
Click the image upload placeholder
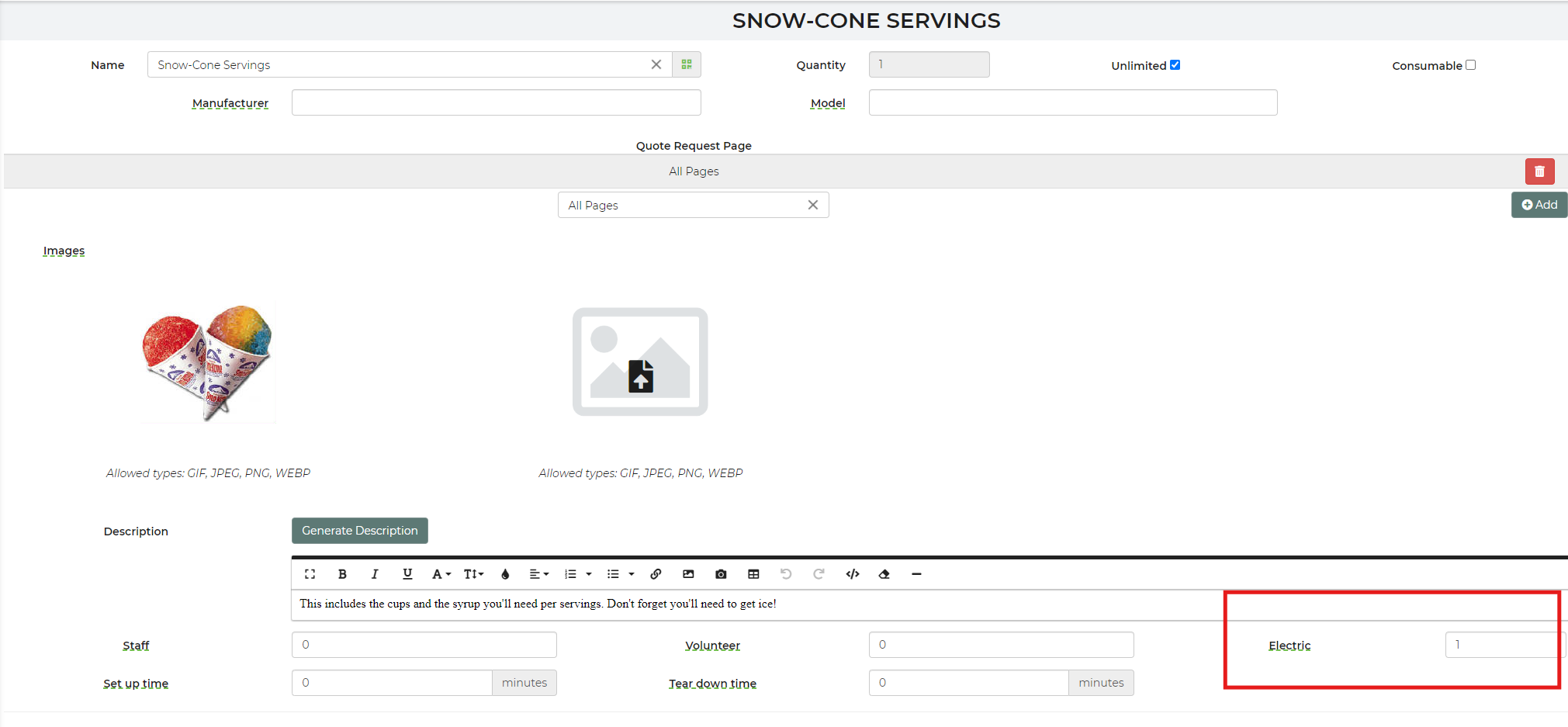640,362
